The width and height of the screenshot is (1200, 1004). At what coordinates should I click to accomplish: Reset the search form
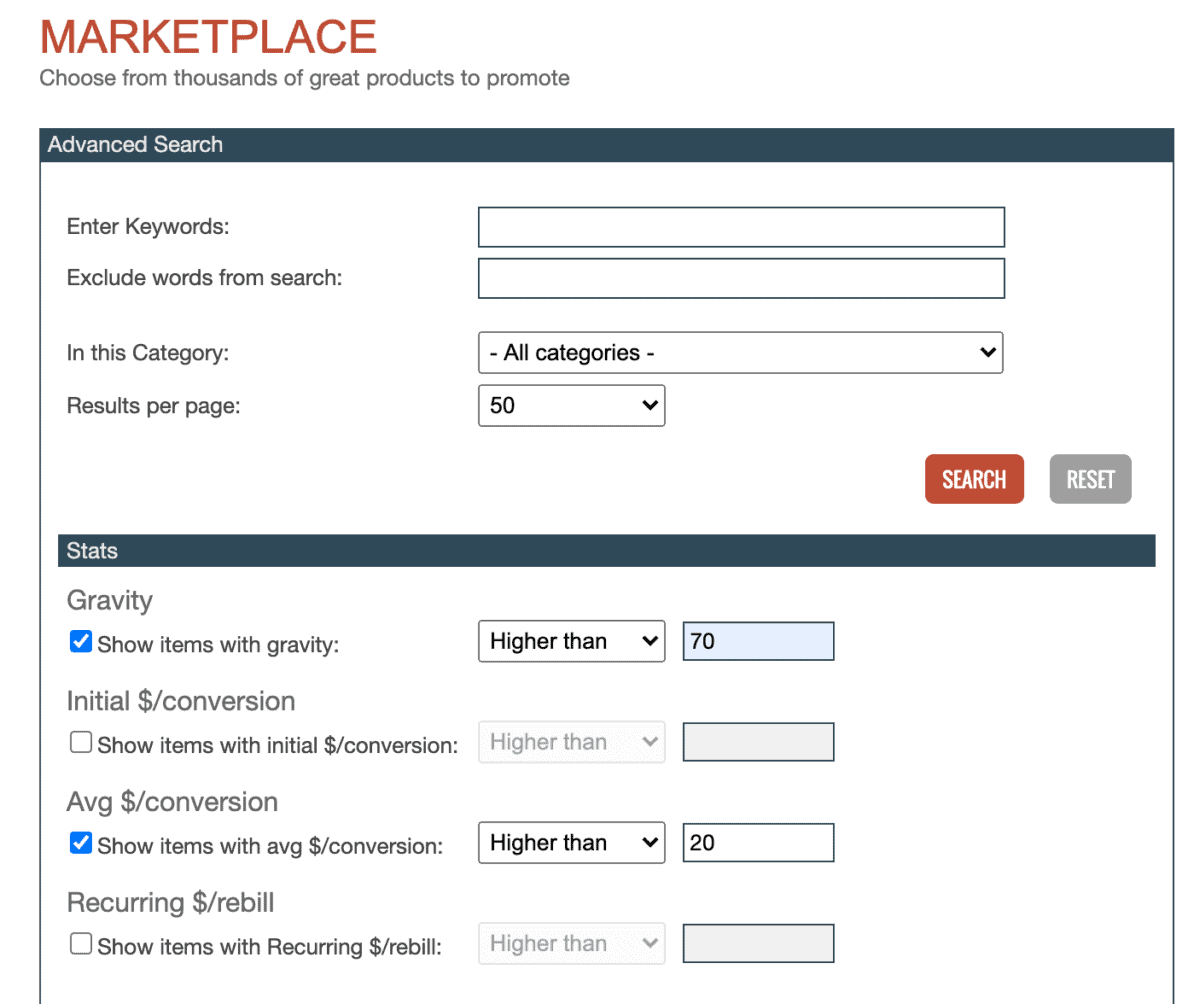tap(1089, 479)
